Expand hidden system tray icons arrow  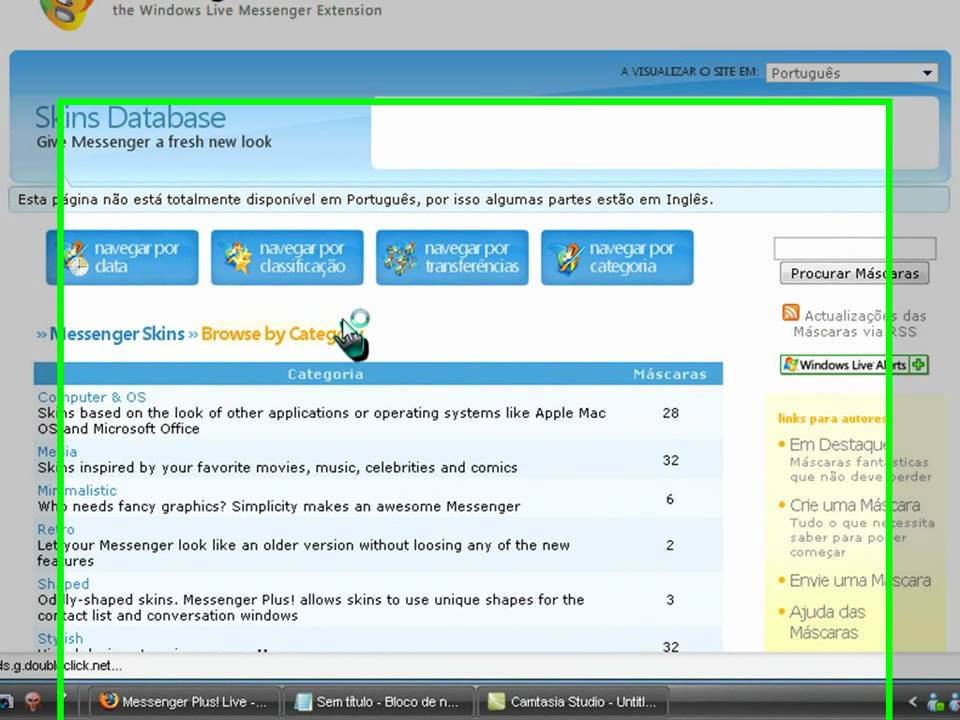click(x=912, y=702)
